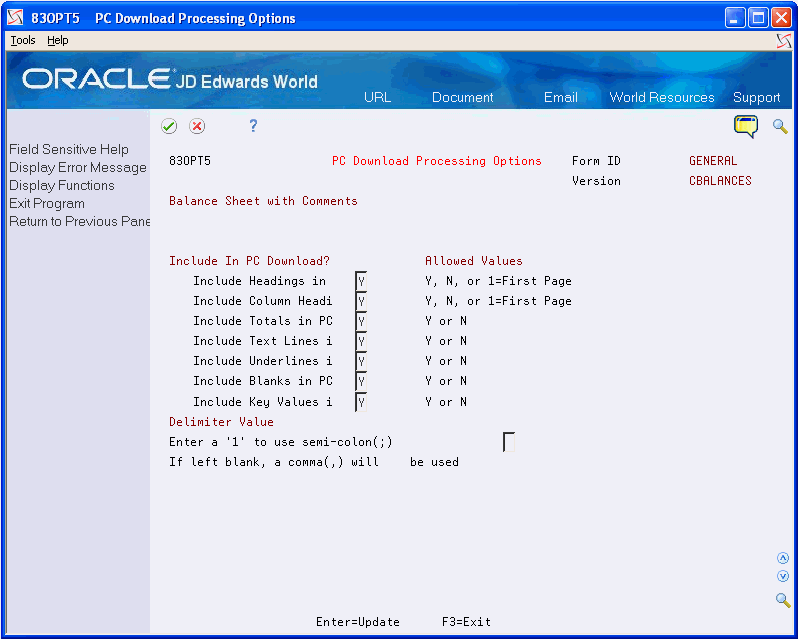The image size is (798, 639).
Task: Select Field Sensitive Help
Action: pos(69,150)
